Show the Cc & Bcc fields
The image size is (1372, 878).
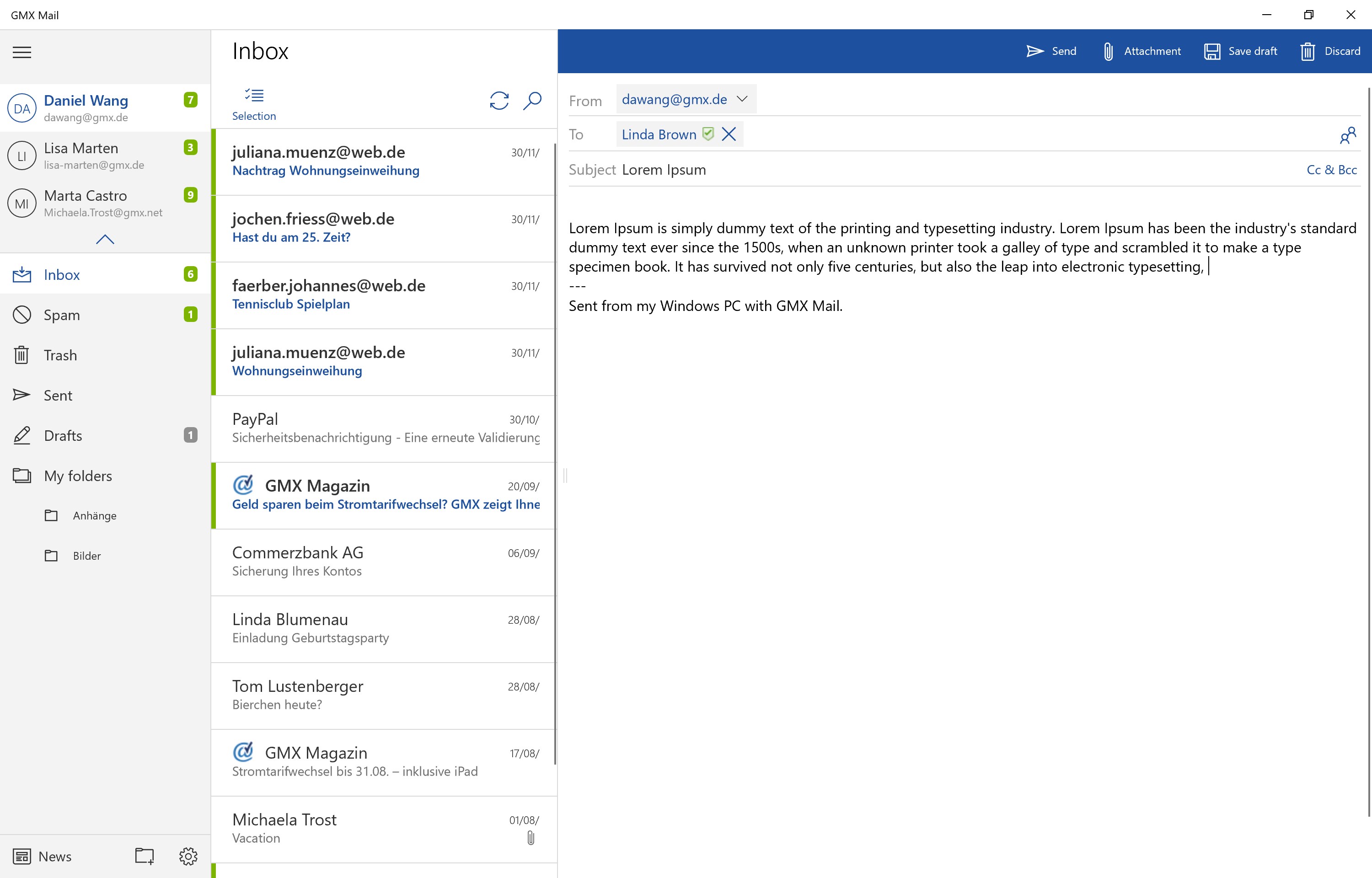pos(1332,169)
